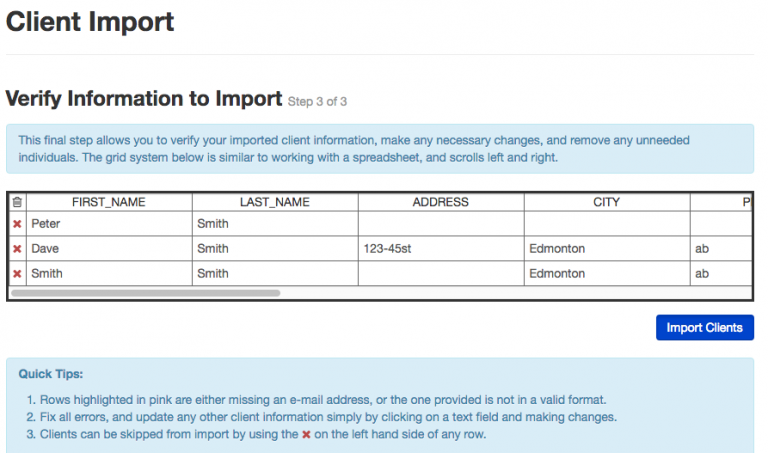Remove Peter Smith row with red X
The image size is (768, 453).
(17, 224)
